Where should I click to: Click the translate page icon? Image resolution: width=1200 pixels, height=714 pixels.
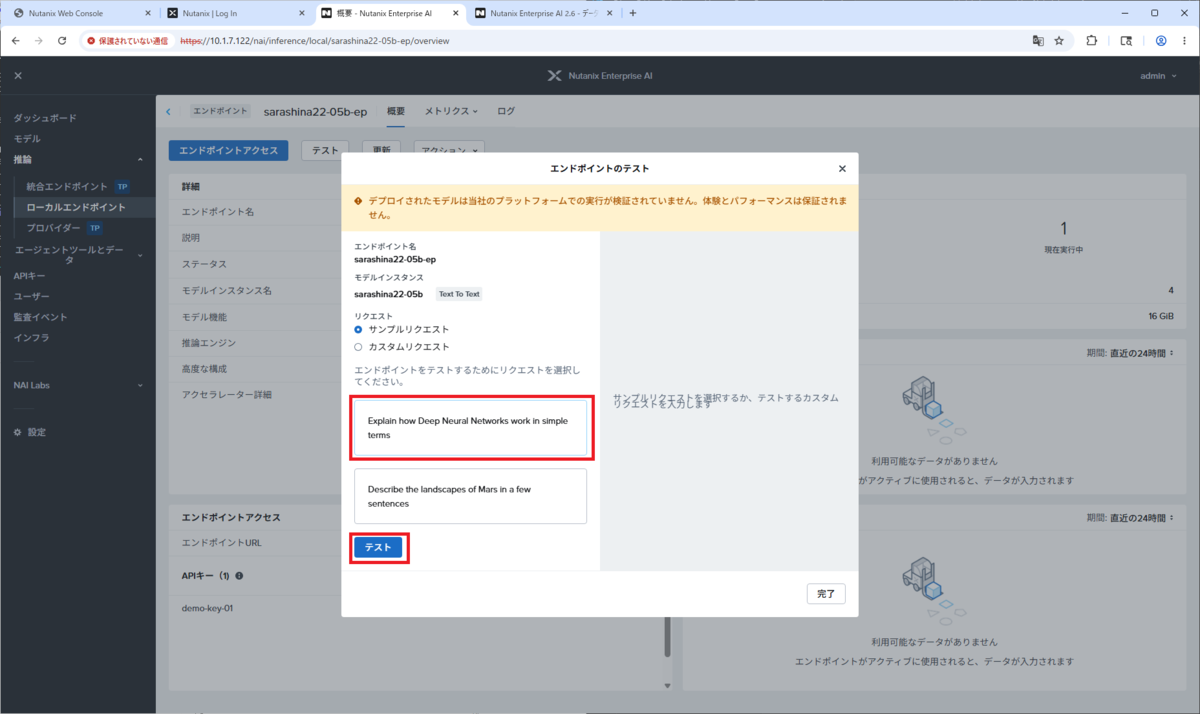coord(1038,41)
